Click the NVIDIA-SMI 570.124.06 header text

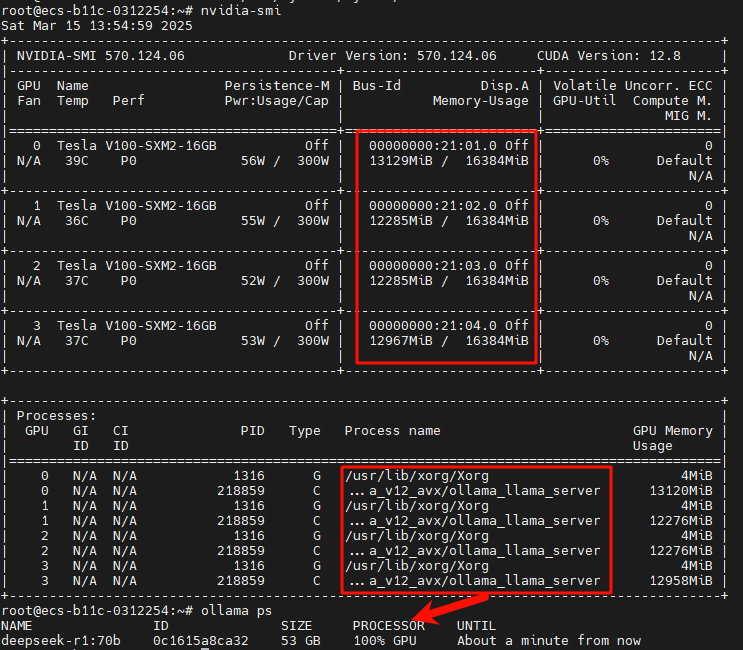coord(100,55)
